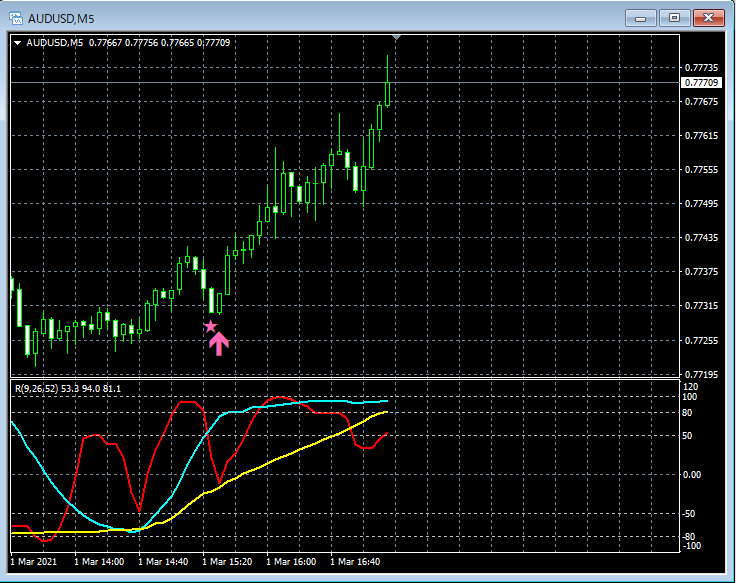Click the current price label 0.77709

click(x=701, y=83)
